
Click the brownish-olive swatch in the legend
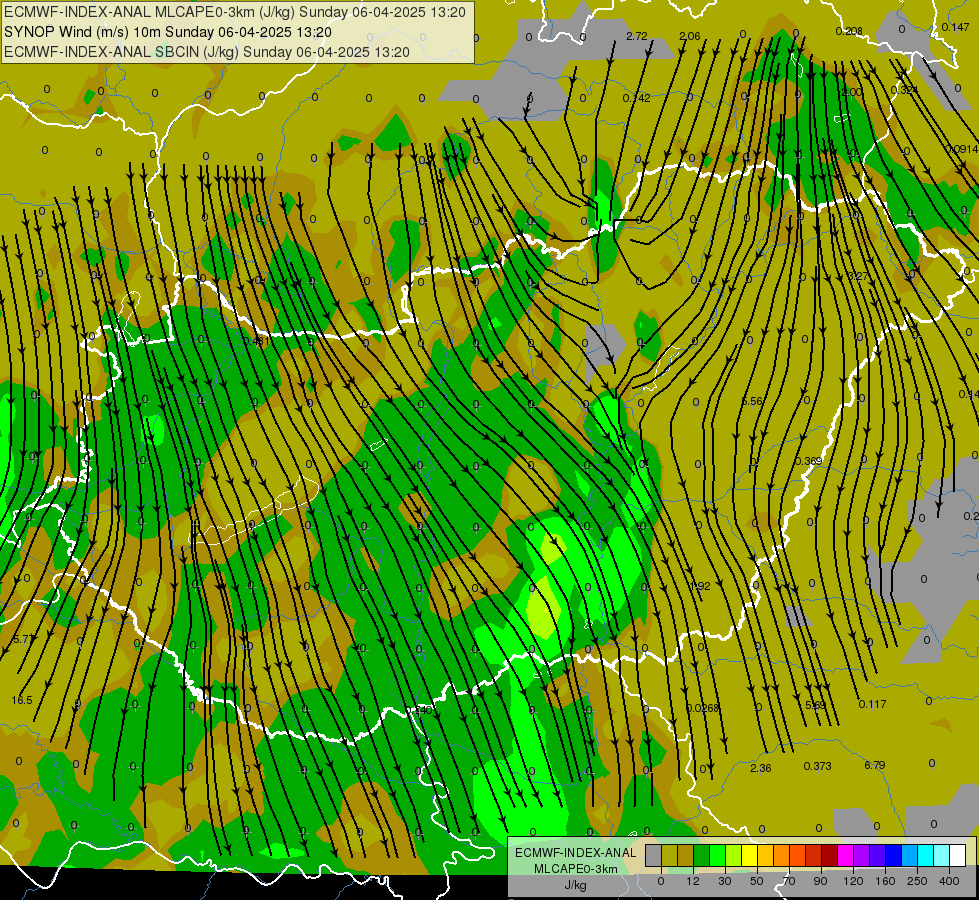click(686, 855)
